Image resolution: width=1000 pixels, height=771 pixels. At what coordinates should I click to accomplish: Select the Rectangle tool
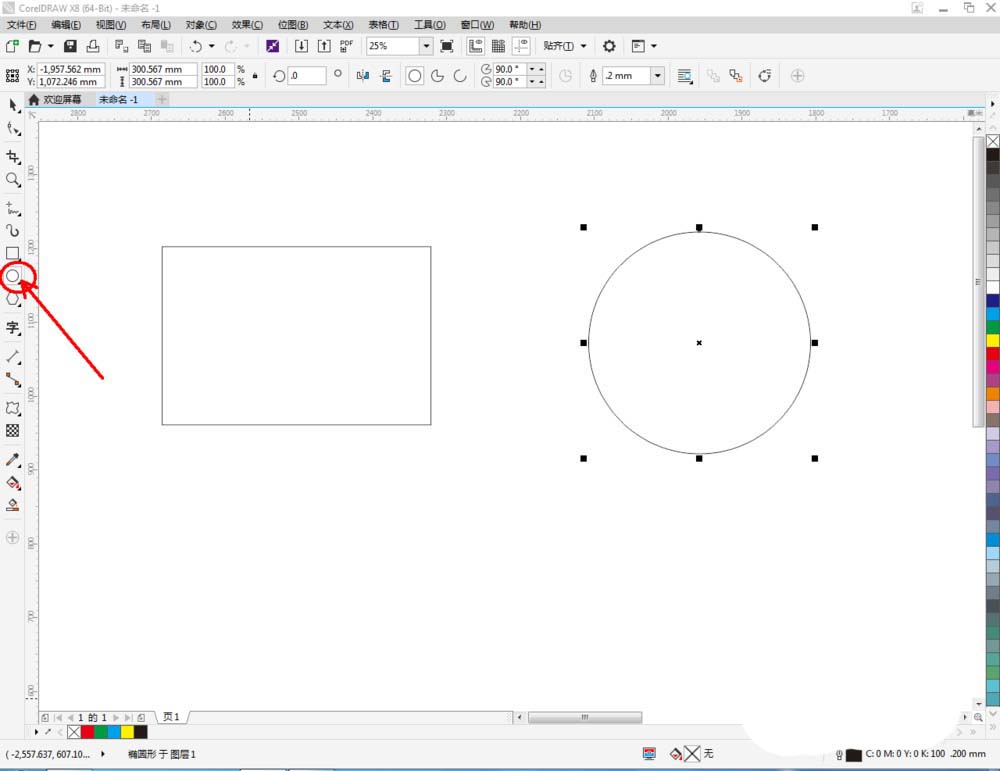pyautogui.click(x=13, y=253)
